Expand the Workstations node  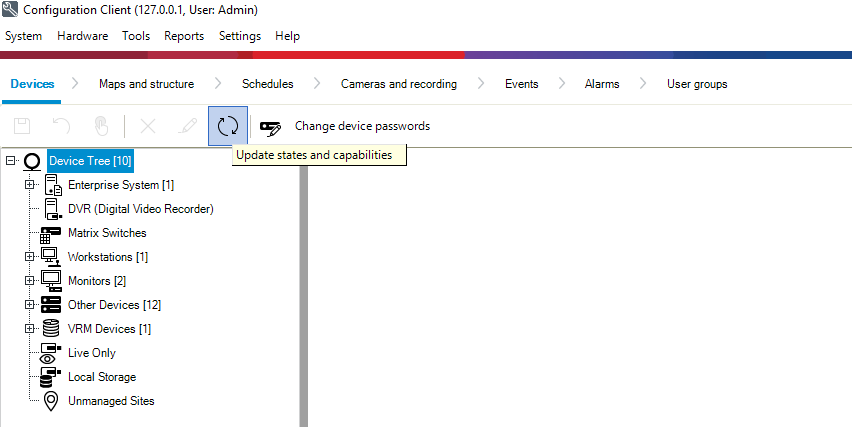29,256
